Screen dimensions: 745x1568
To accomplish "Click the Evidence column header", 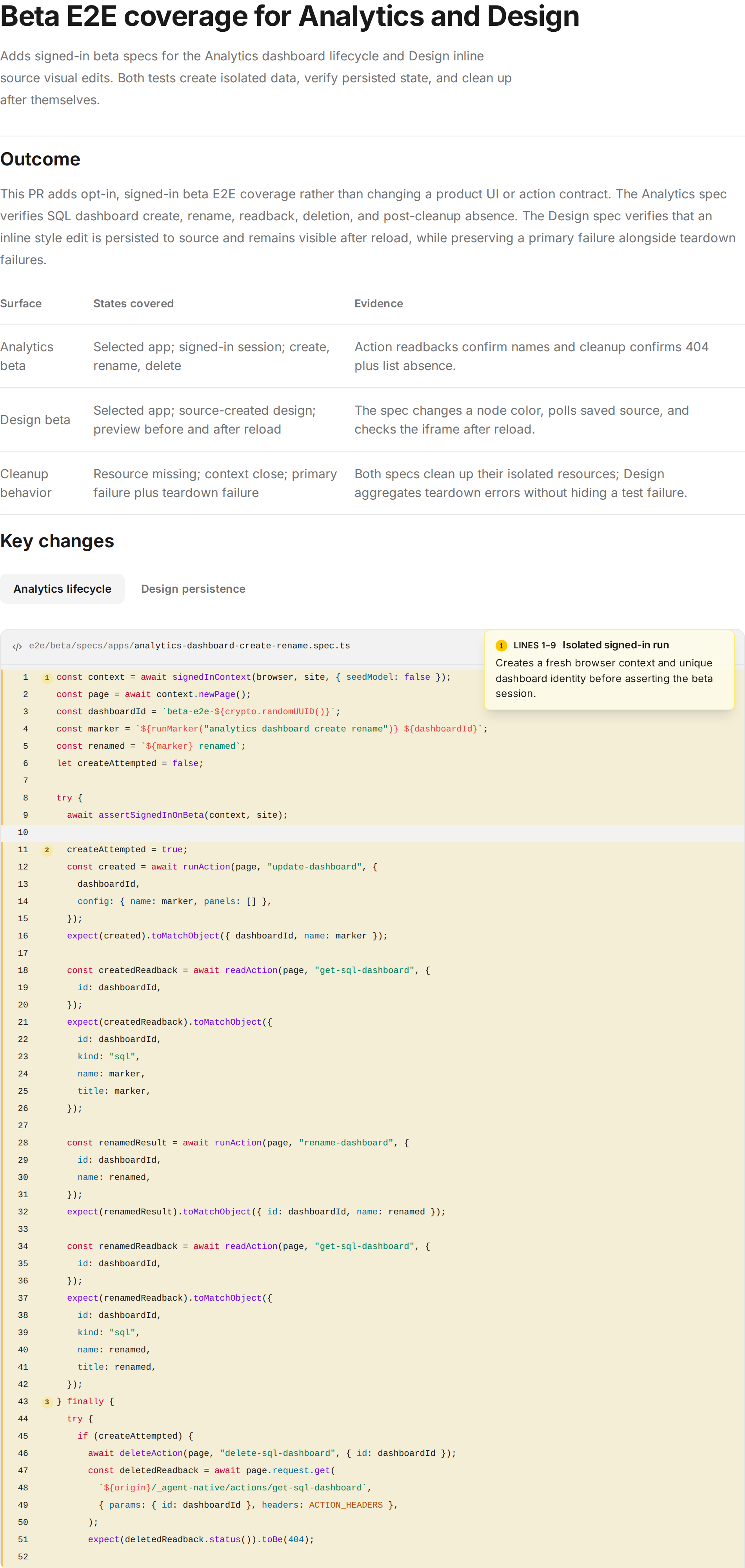I will click(x=379, y=303).
